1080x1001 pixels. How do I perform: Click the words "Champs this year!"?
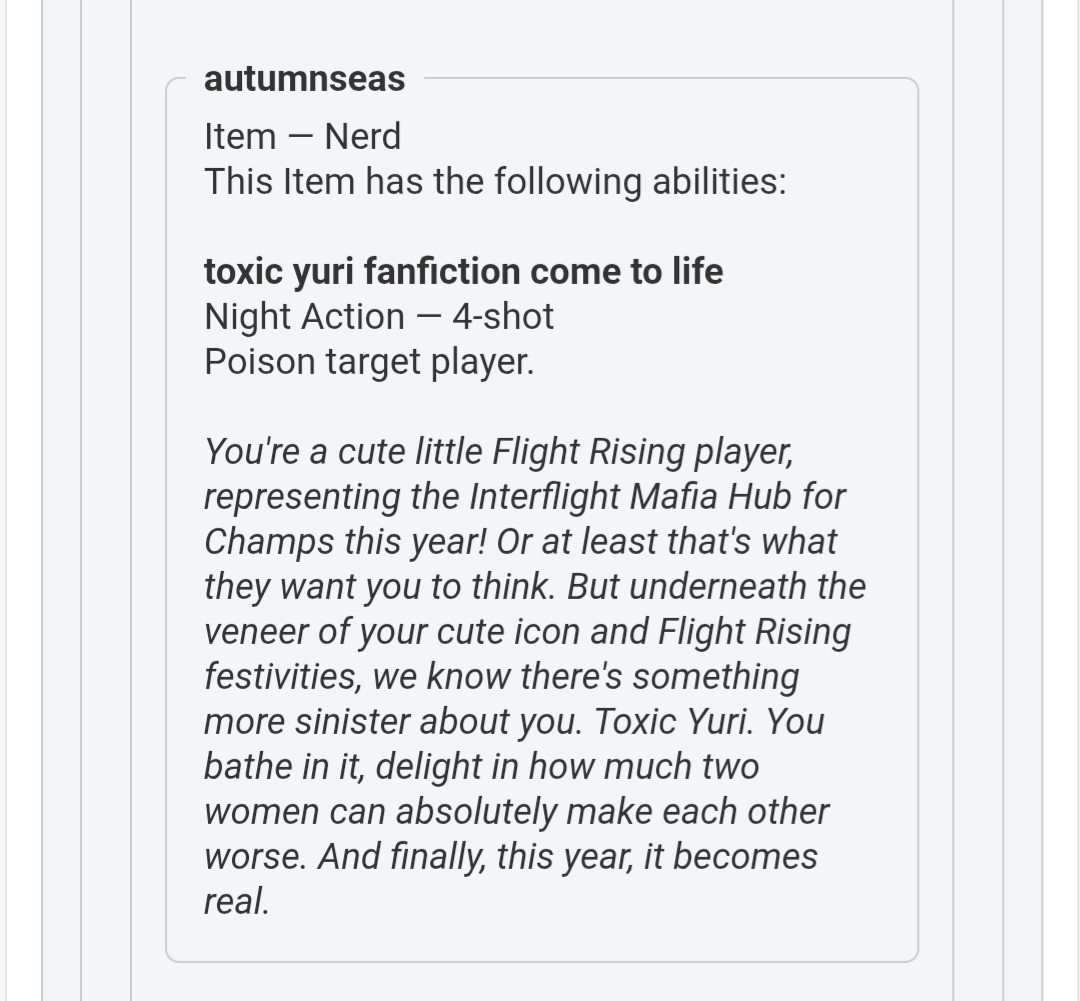point(343,542)
